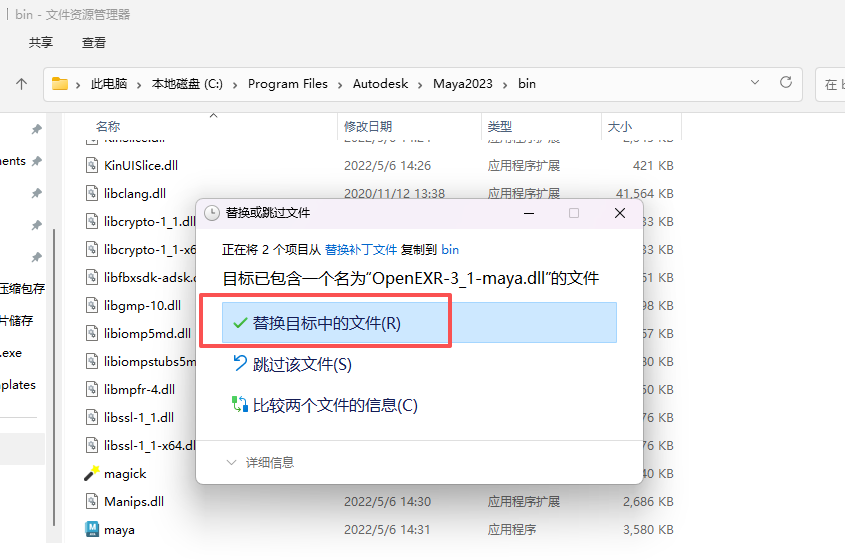Expand chevron after Autodesk breadcrumb
This screenshot has width=845, height=560.
420,85
